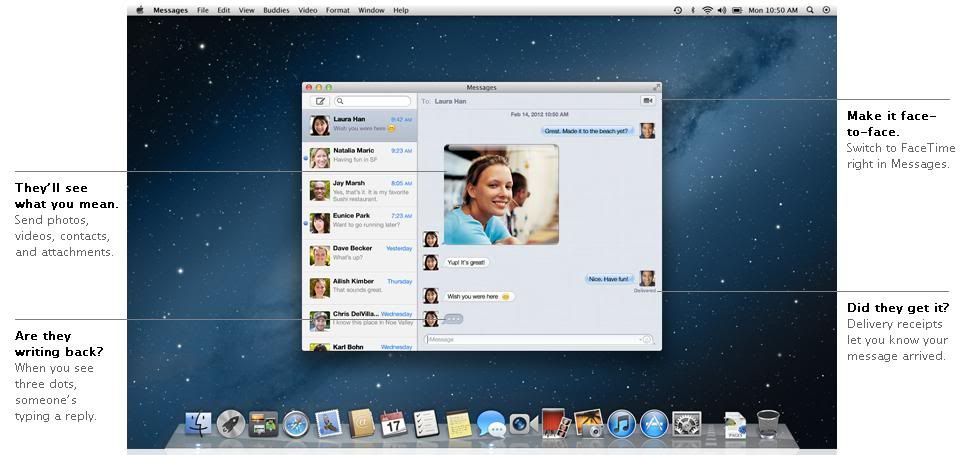Open the Messages application menu
Screen dimensions: 967x455
(x=171, y=10)
